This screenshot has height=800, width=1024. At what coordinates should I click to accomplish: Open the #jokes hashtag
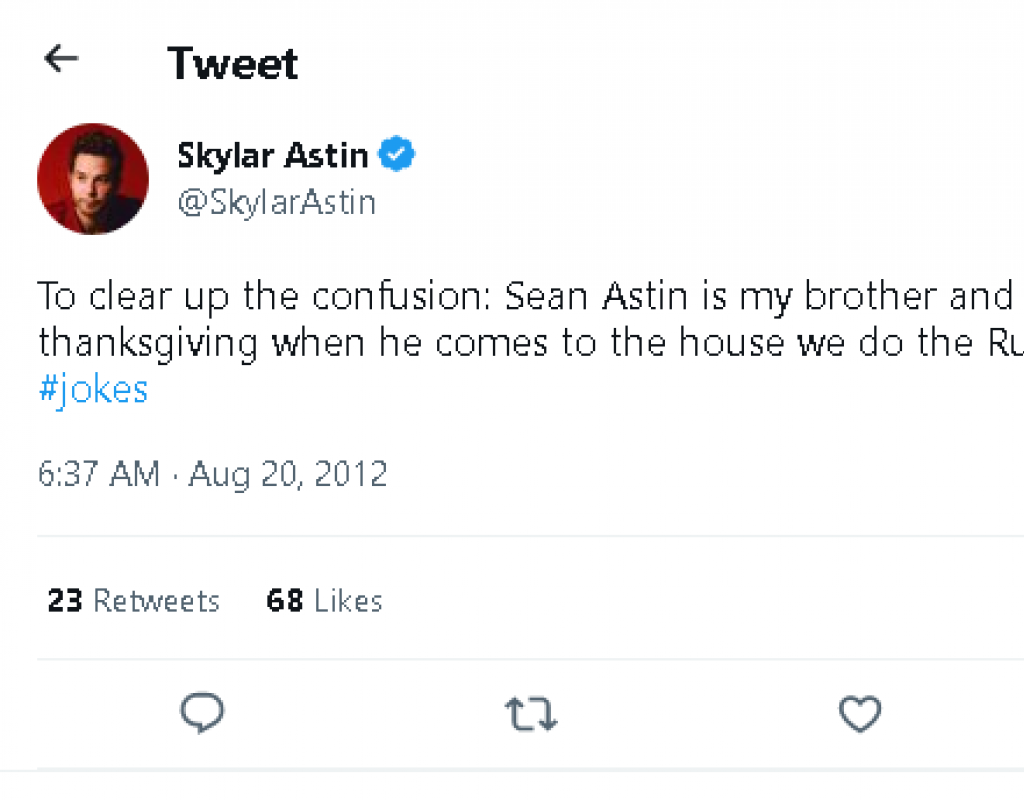point(93,389)
